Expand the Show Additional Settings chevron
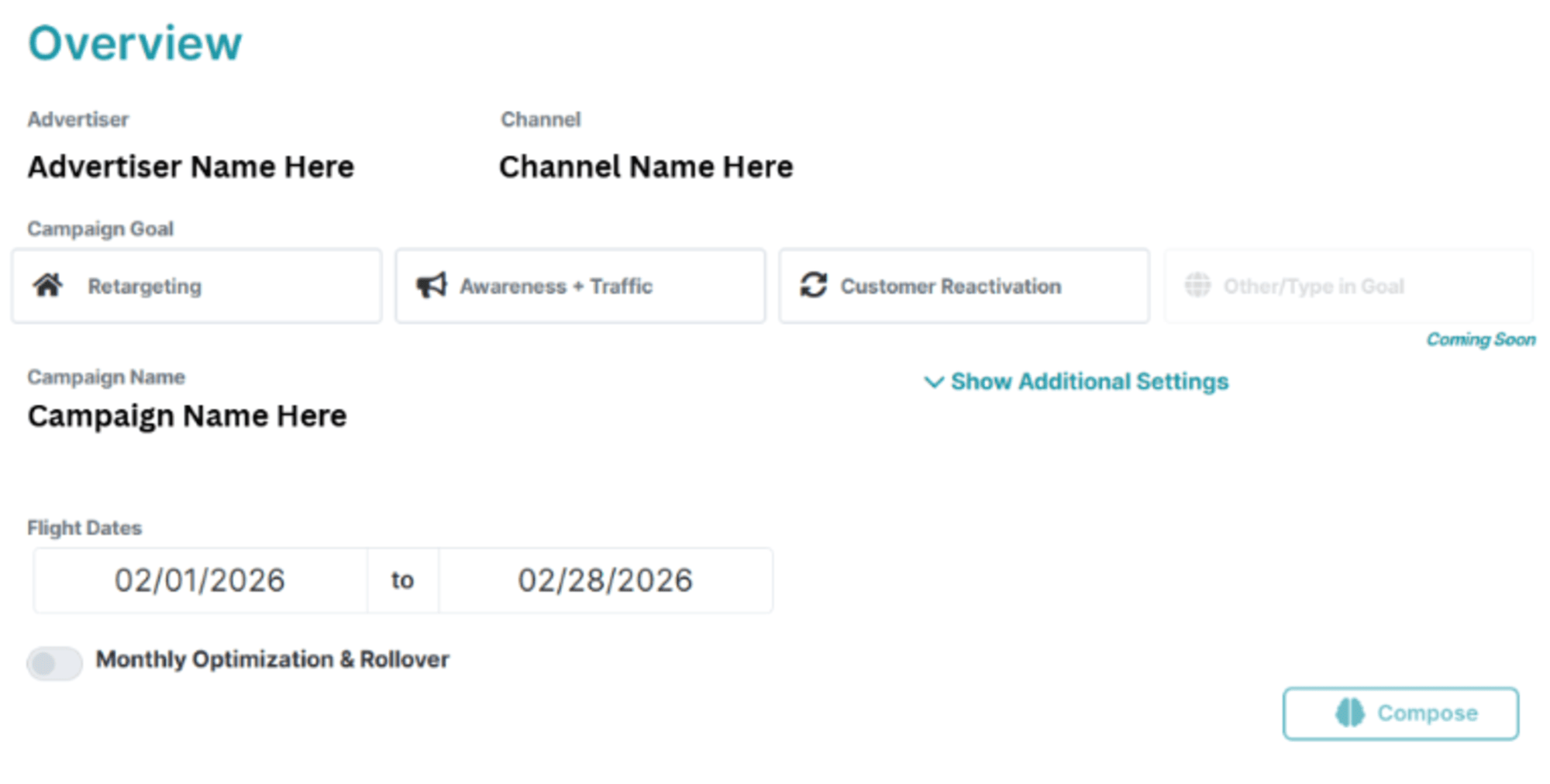1550x784 pixels. click(x=933, y=382)
